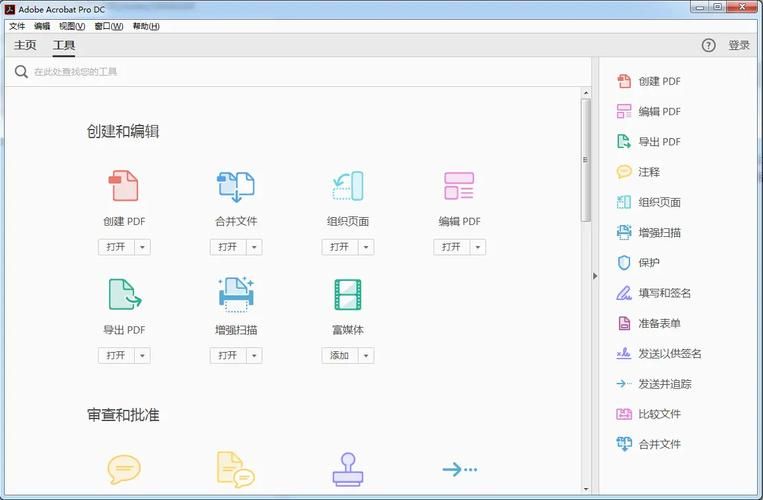The height and width of the screenshot is (500, 763).
Task: Open 注释 in right sidebar
Action: coord(638,172)
